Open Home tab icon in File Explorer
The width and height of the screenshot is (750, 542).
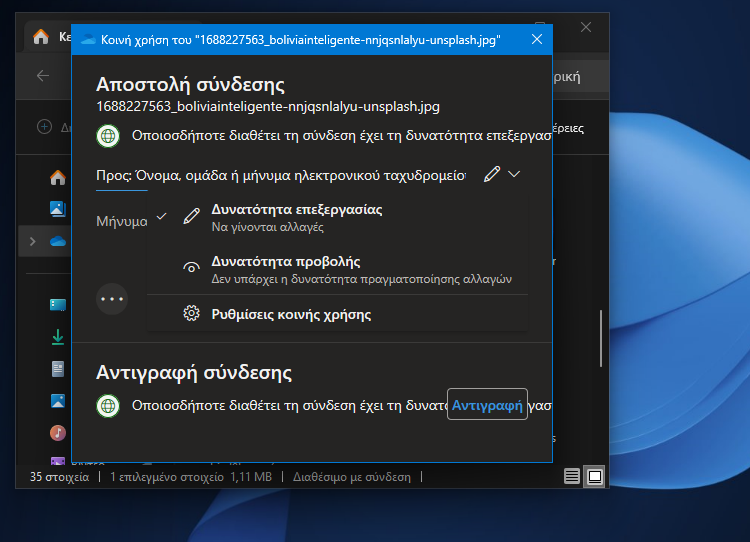(x=41, y=36)
